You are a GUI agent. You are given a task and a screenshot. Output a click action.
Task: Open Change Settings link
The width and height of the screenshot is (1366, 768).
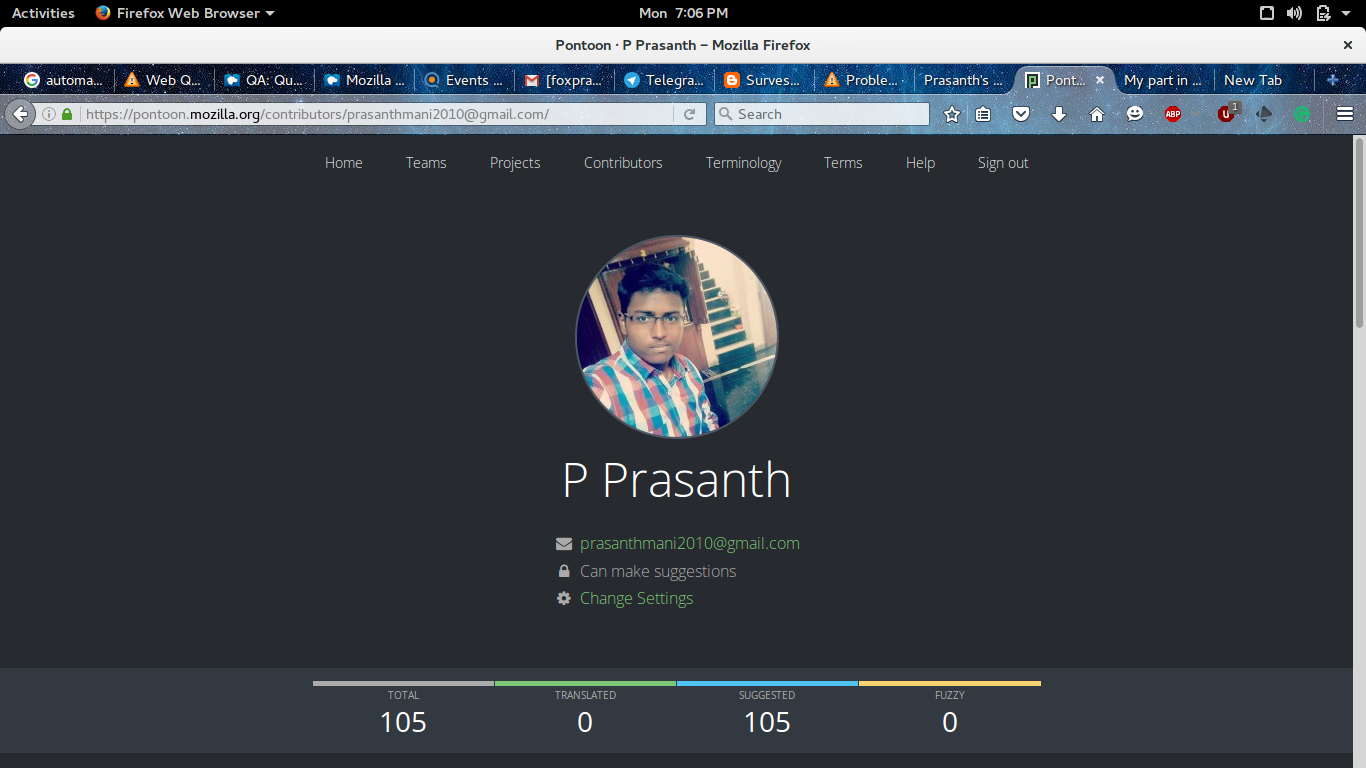pos(636,598)
